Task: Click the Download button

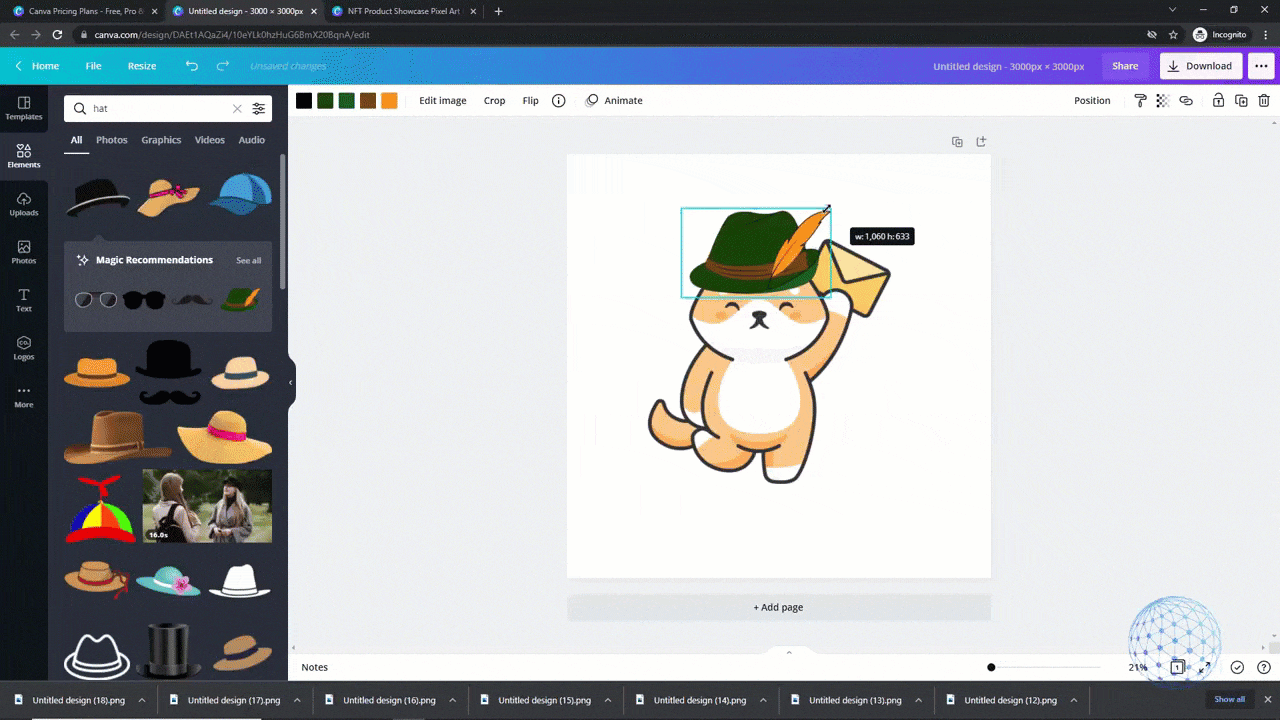Action: (x=1200, y=65)
